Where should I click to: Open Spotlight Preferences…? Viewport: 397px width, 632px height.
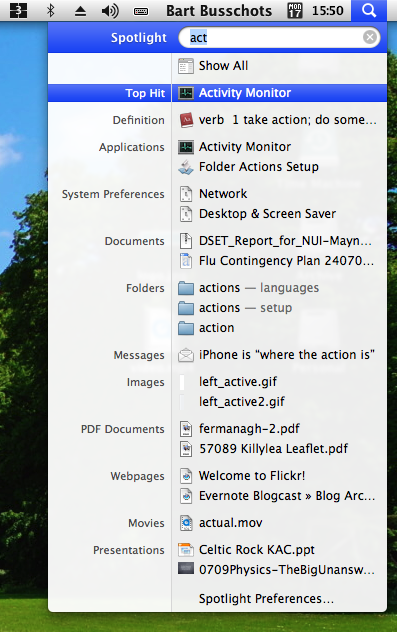pos(266,599)
